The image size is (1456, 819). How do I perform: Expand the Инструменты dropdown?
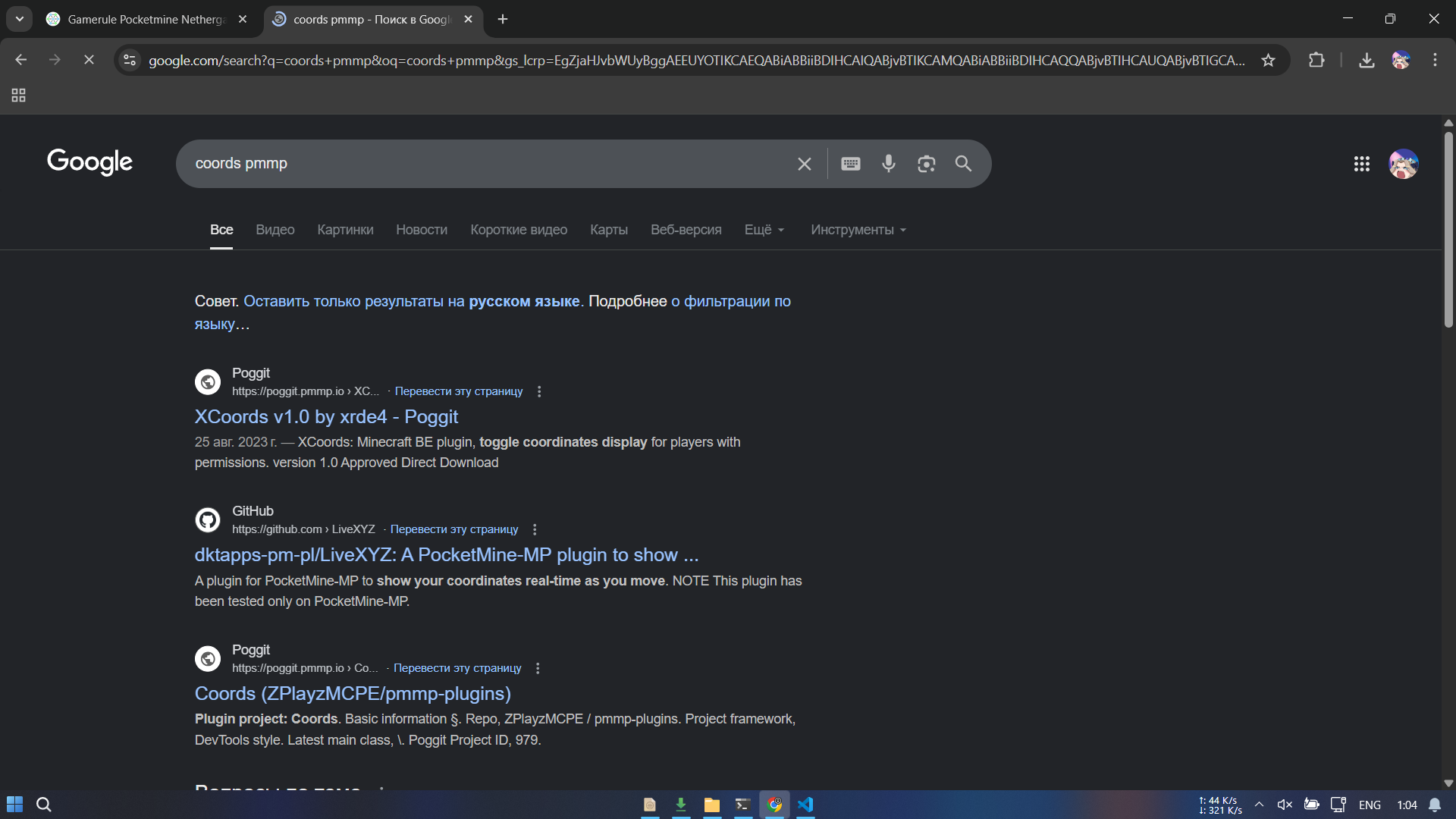pyautogui.click(x=858, y=230)
